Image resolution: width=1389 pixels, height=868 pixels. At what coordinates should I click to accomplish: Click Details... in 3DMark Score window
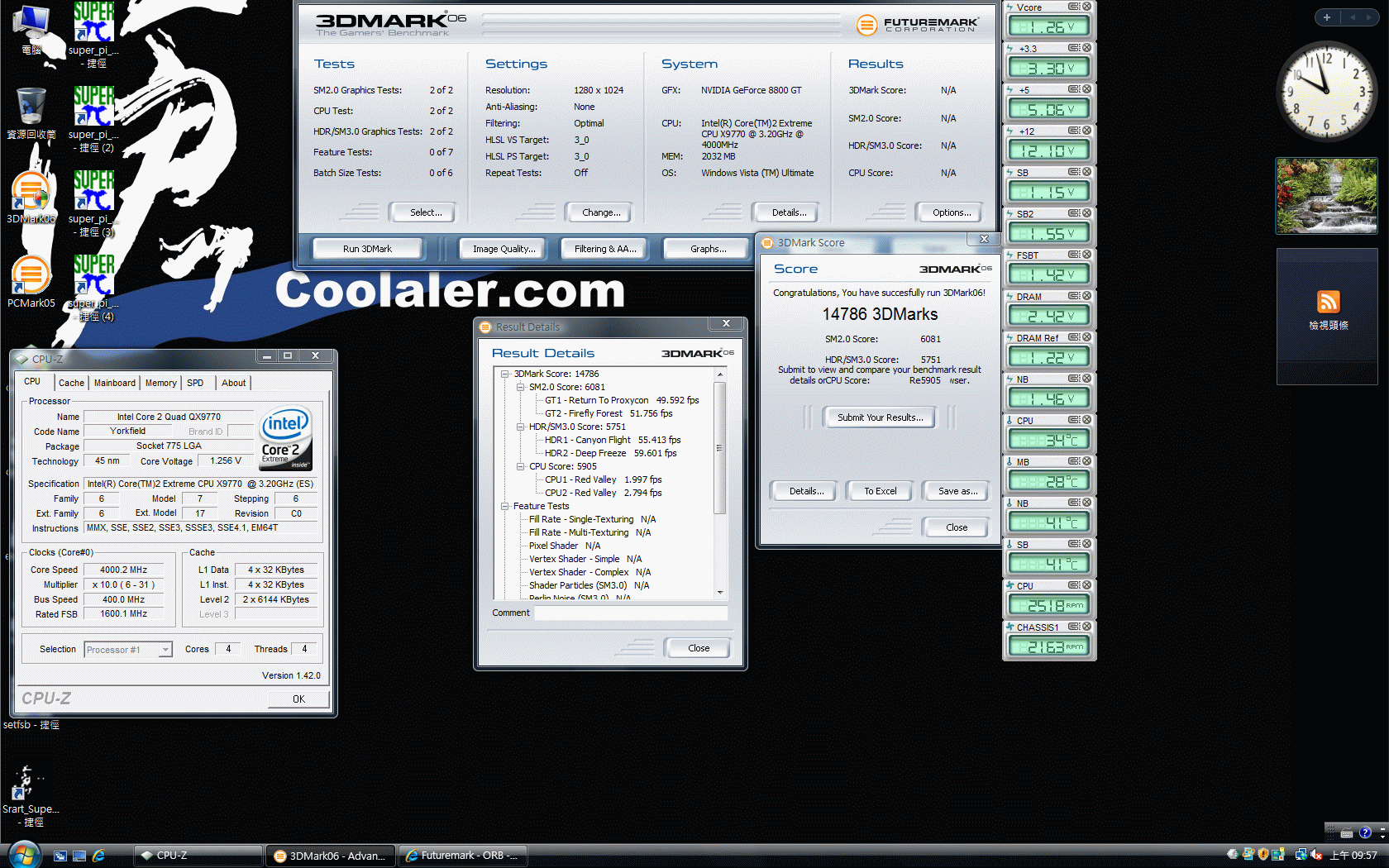click(x=806, y=491)
